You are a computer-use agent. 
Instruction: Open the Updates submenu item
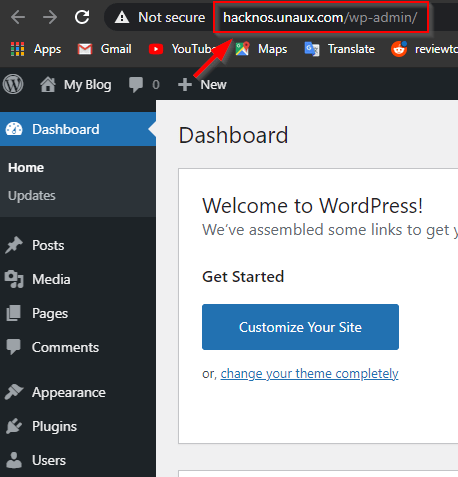pyautogui.click(x=32, y=196)
